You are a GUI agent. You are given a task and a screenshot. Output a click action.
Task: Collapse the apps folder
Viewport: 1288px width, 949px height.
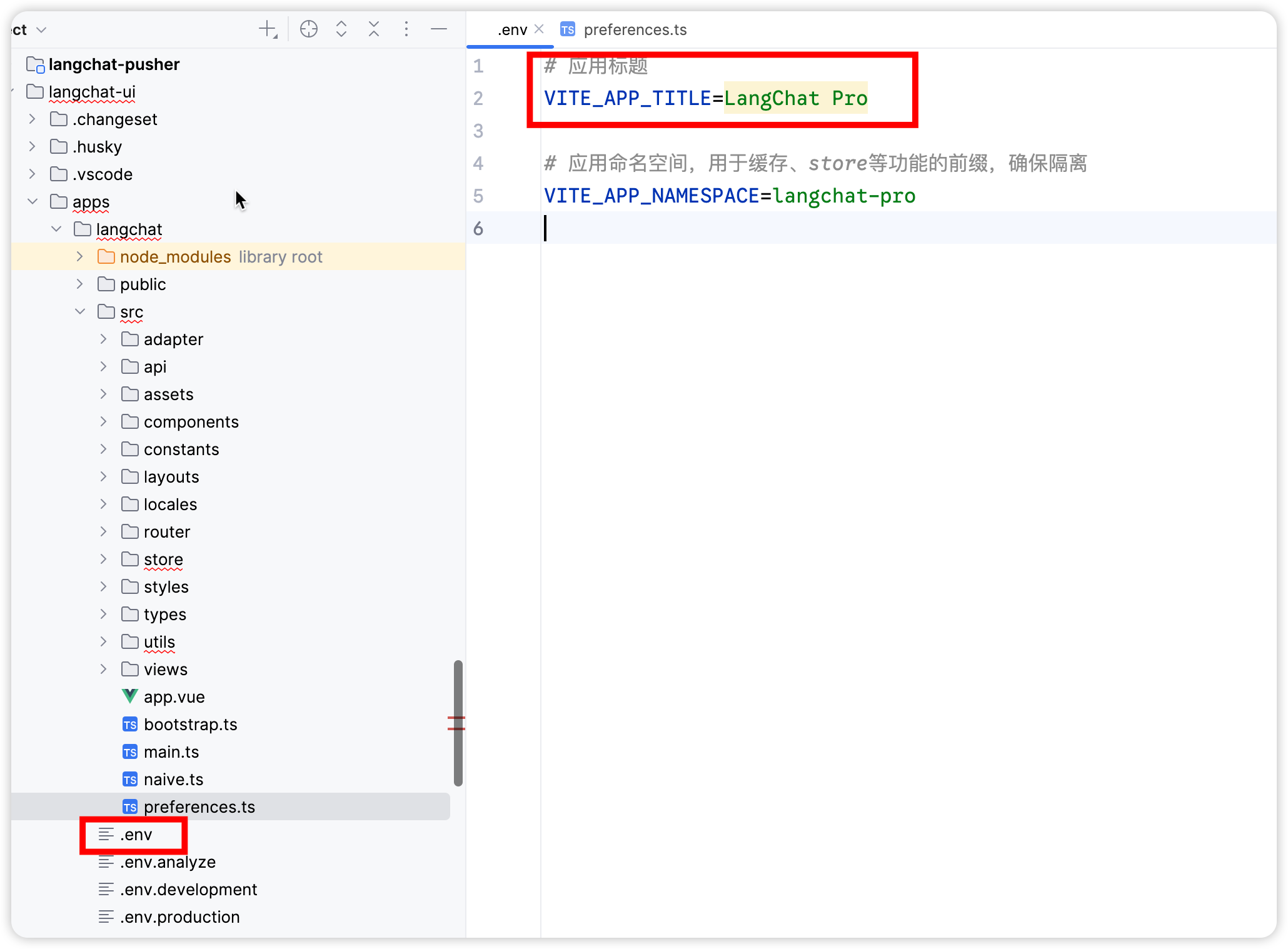32,202
